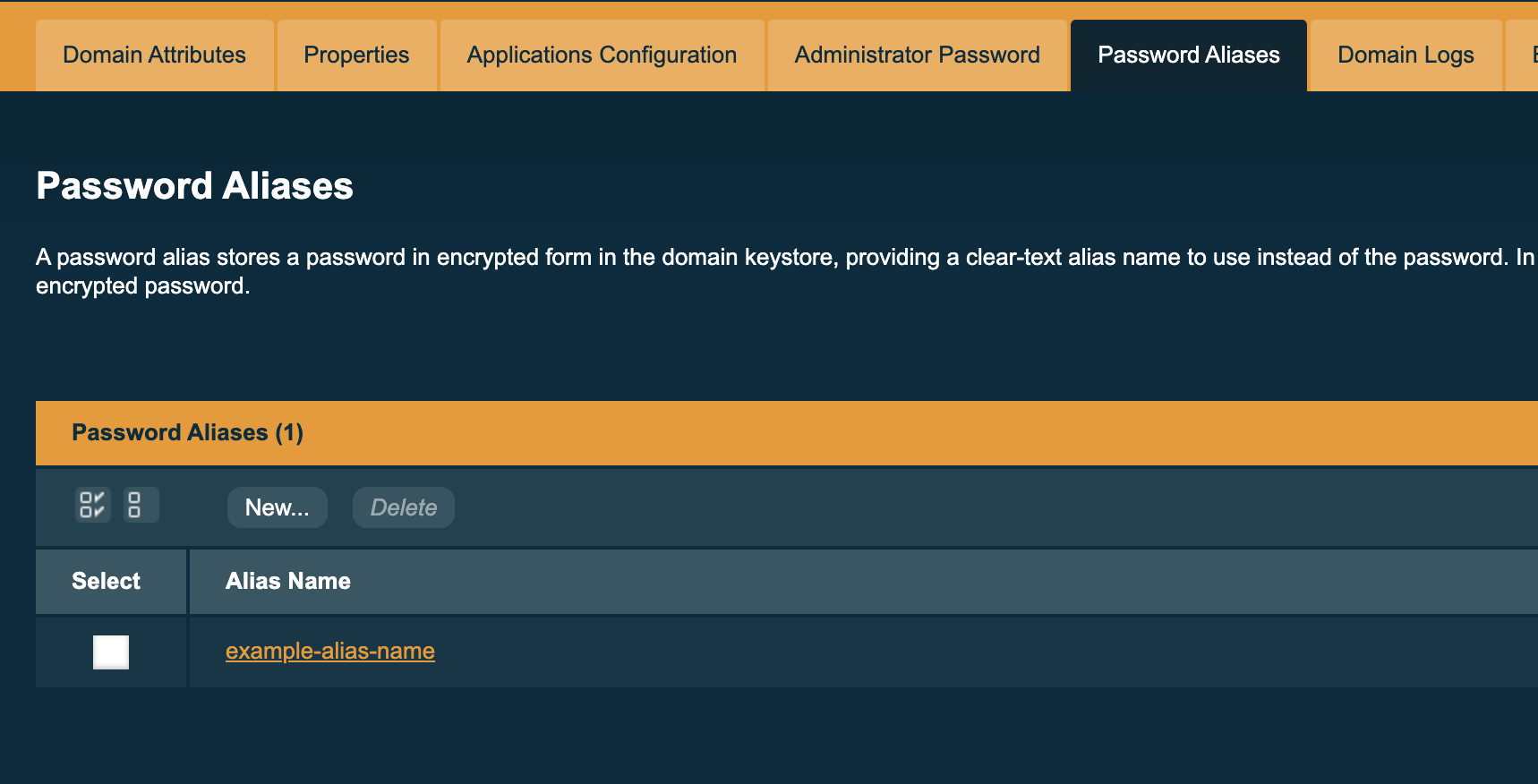The height and width of the screenshot is (784, 1538).
Task: Open the example-alias-name alias details
Action: click(x=329, y=651)
